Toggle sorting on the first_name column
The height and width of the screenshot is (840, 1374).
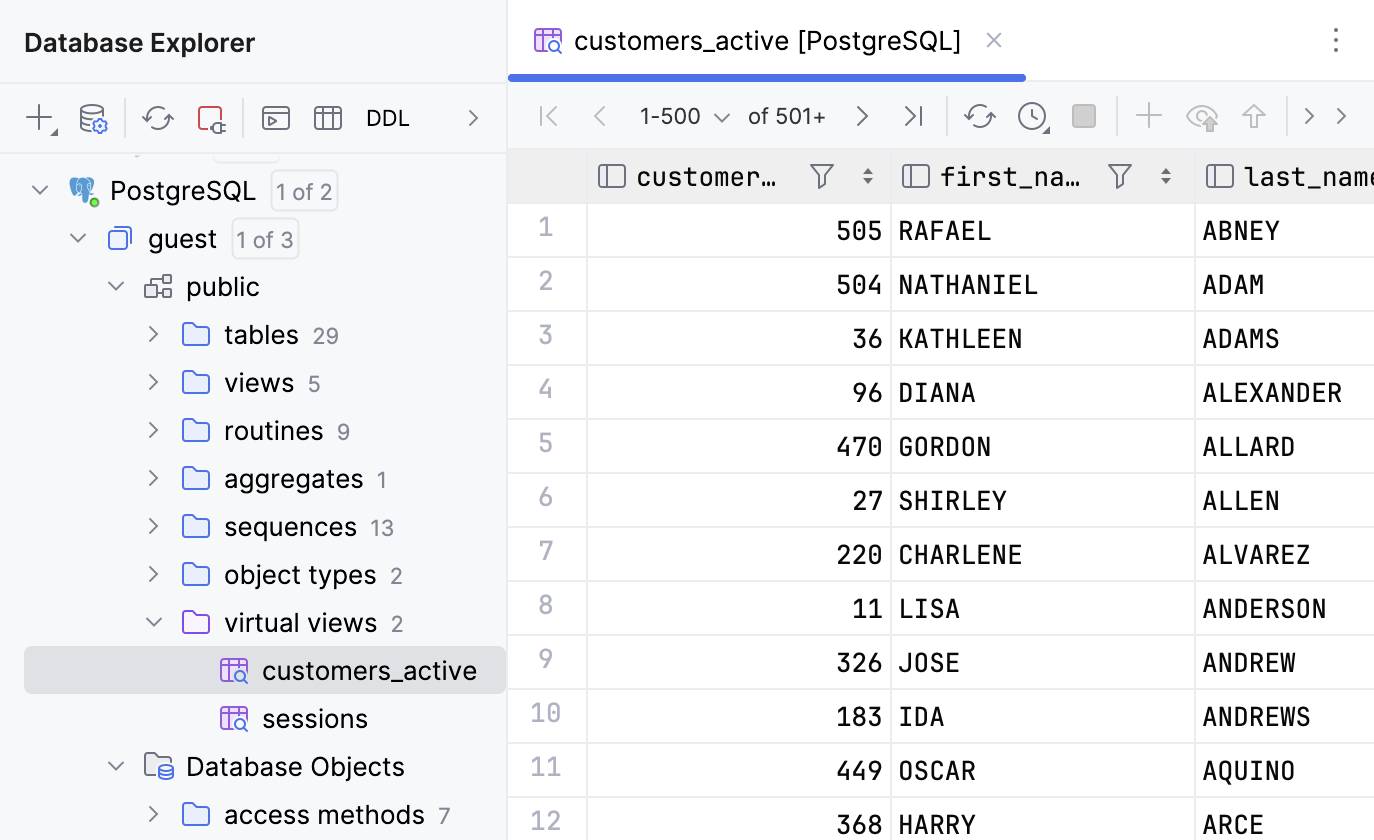tap(1164, 176)
